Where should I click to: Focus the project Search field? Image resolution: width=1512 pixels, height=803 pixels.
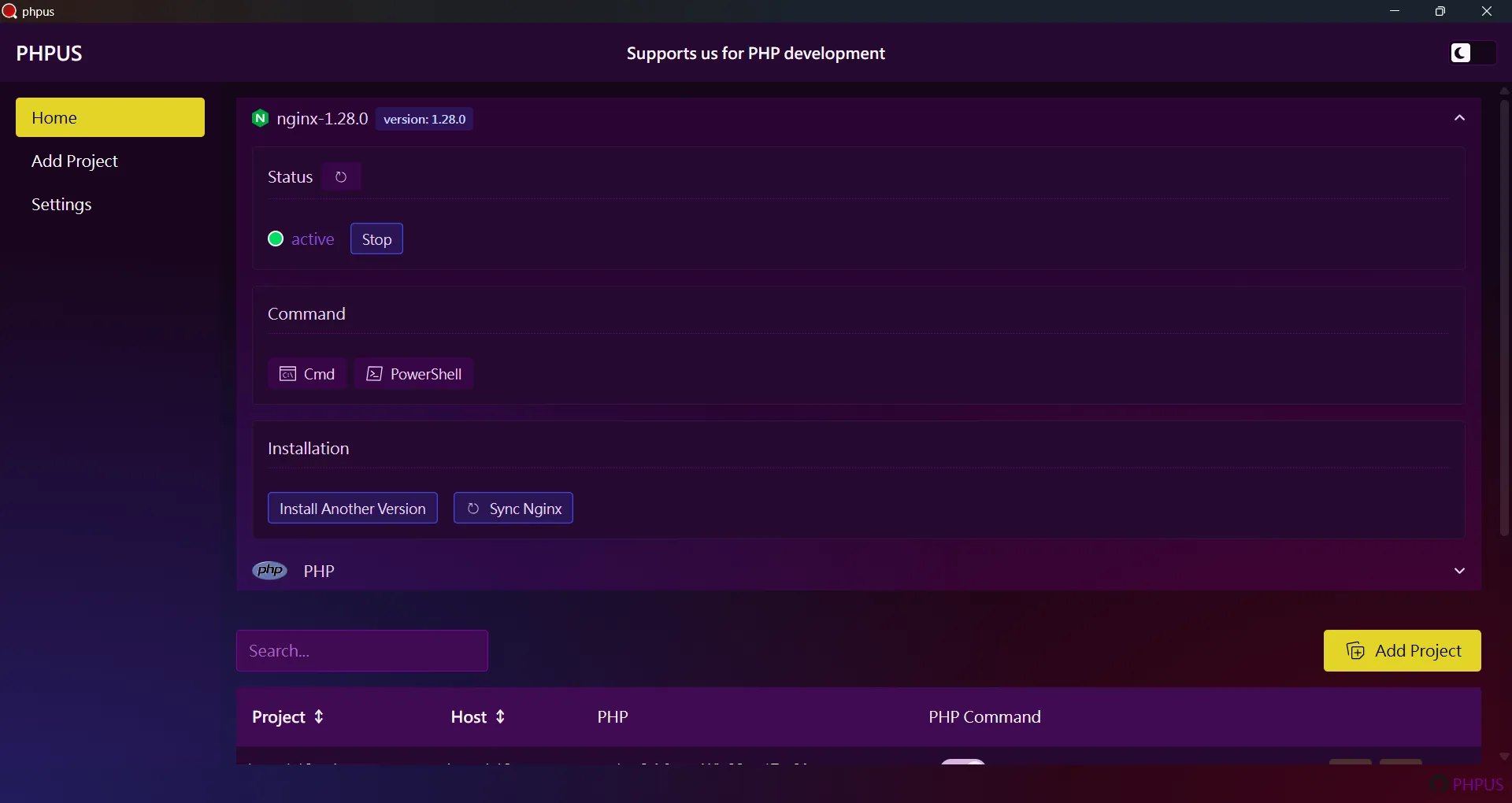coord(362,650)
